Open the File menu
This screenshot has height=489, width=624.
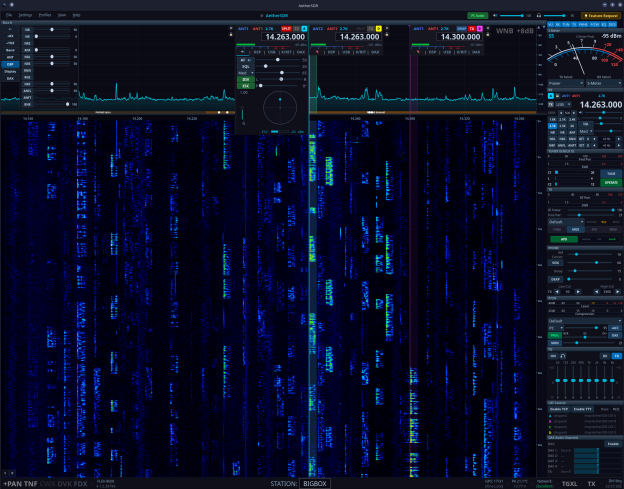[x=9, y=15]
